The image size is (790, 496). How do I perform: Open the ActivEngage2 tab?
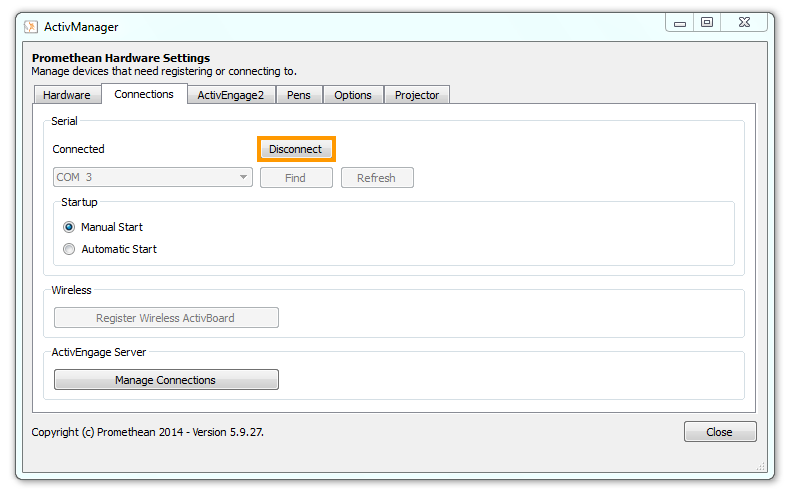[x=231, y=95]
